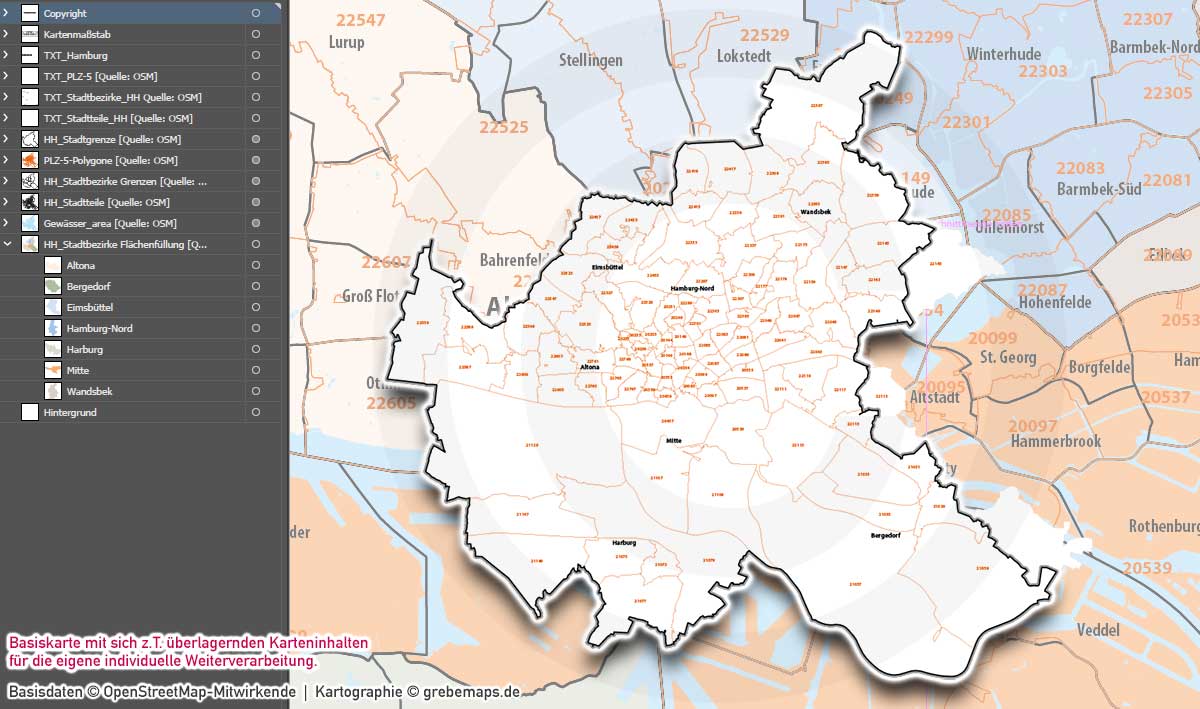Viewport: 1200px width, 709px height.
Task: Click the Kartenmaßstab layer thumbnail
Action: 32,34
